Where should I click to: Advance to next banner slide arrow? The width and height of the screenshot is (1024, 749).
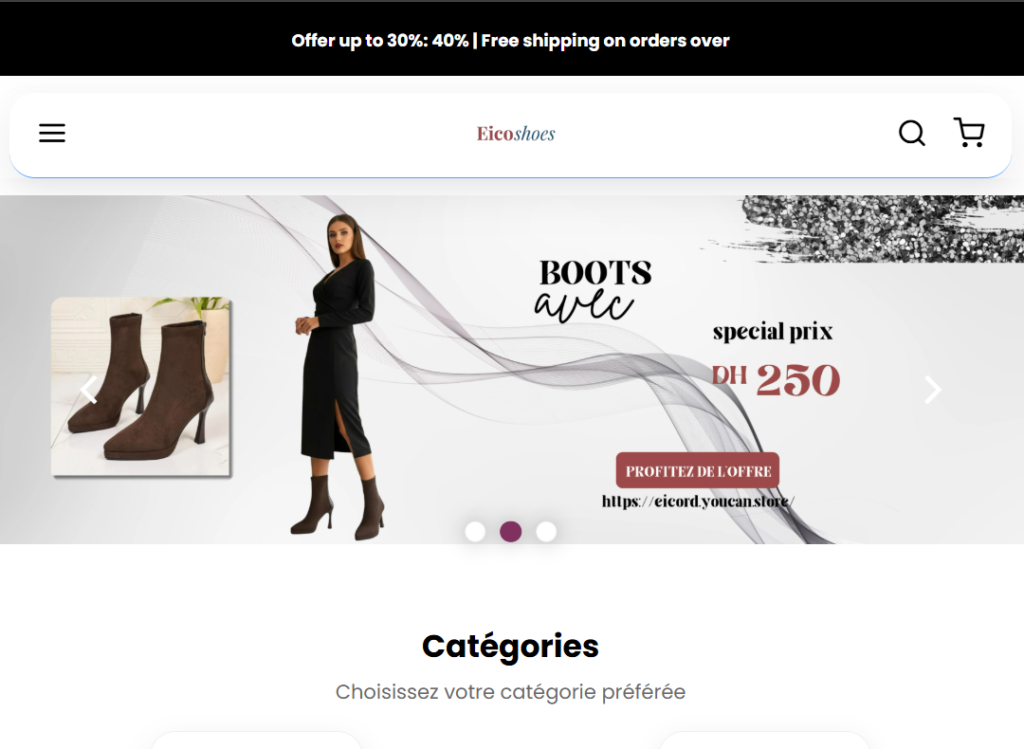click(933, 390)
